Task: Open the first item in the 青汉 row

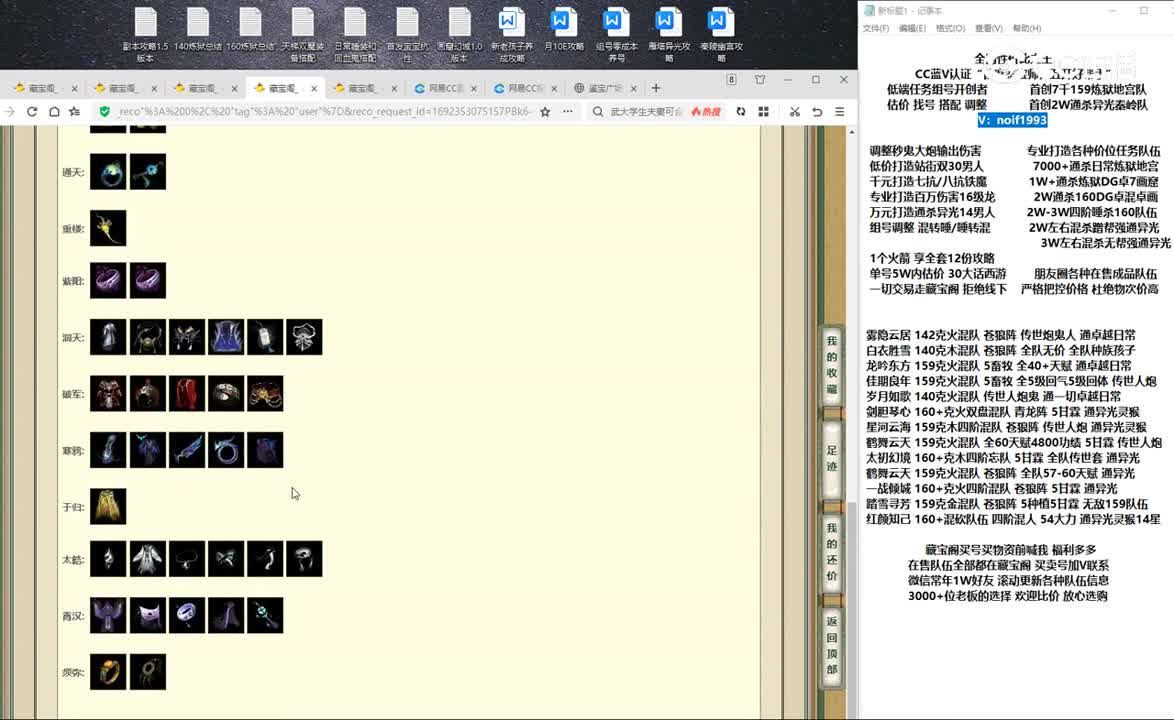Action: (x=108, y=615)
